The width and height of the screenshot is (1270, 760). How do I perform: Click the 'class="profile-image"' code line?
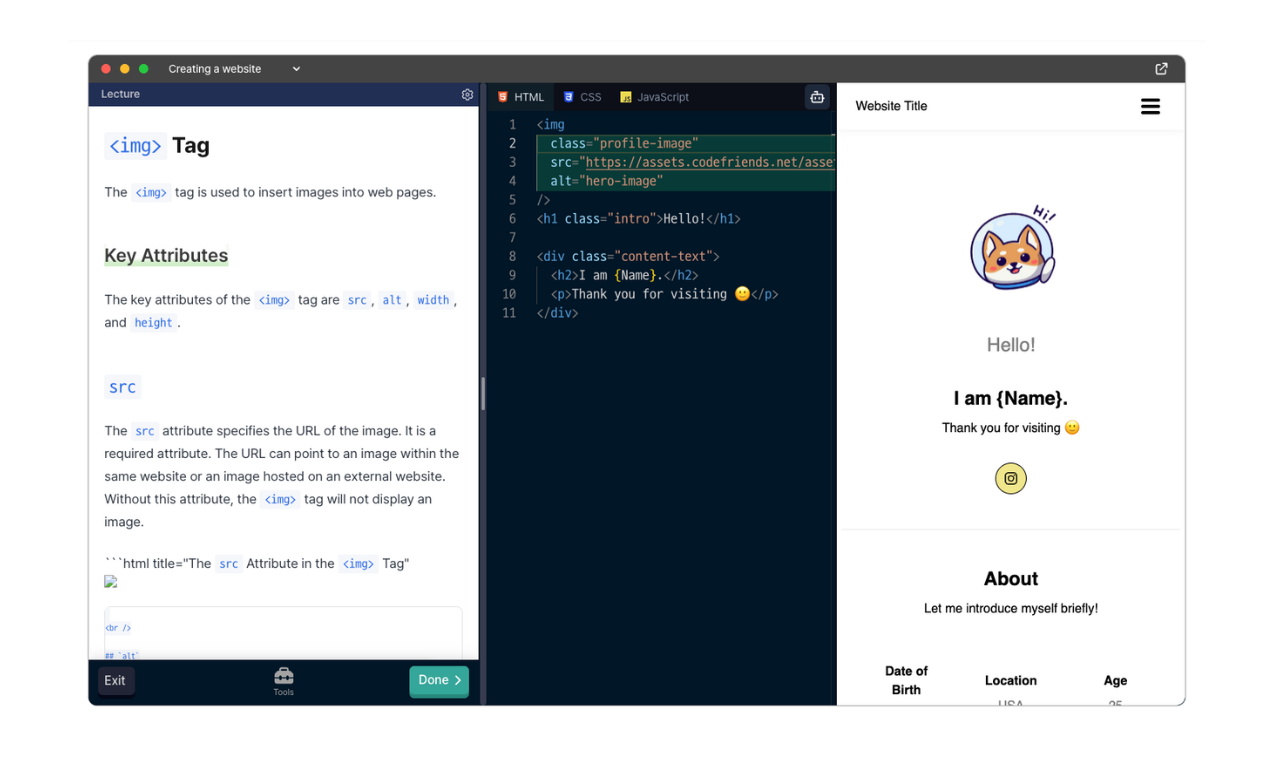click(624, 143)
